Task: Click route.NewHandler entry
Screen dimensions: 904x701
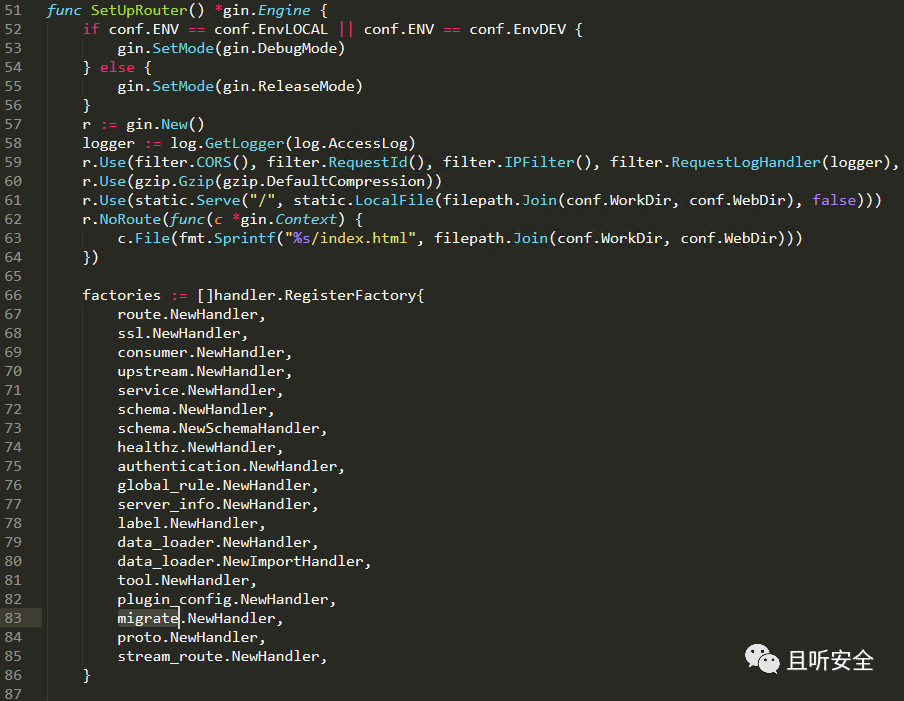Action: (x=187, y=315)
